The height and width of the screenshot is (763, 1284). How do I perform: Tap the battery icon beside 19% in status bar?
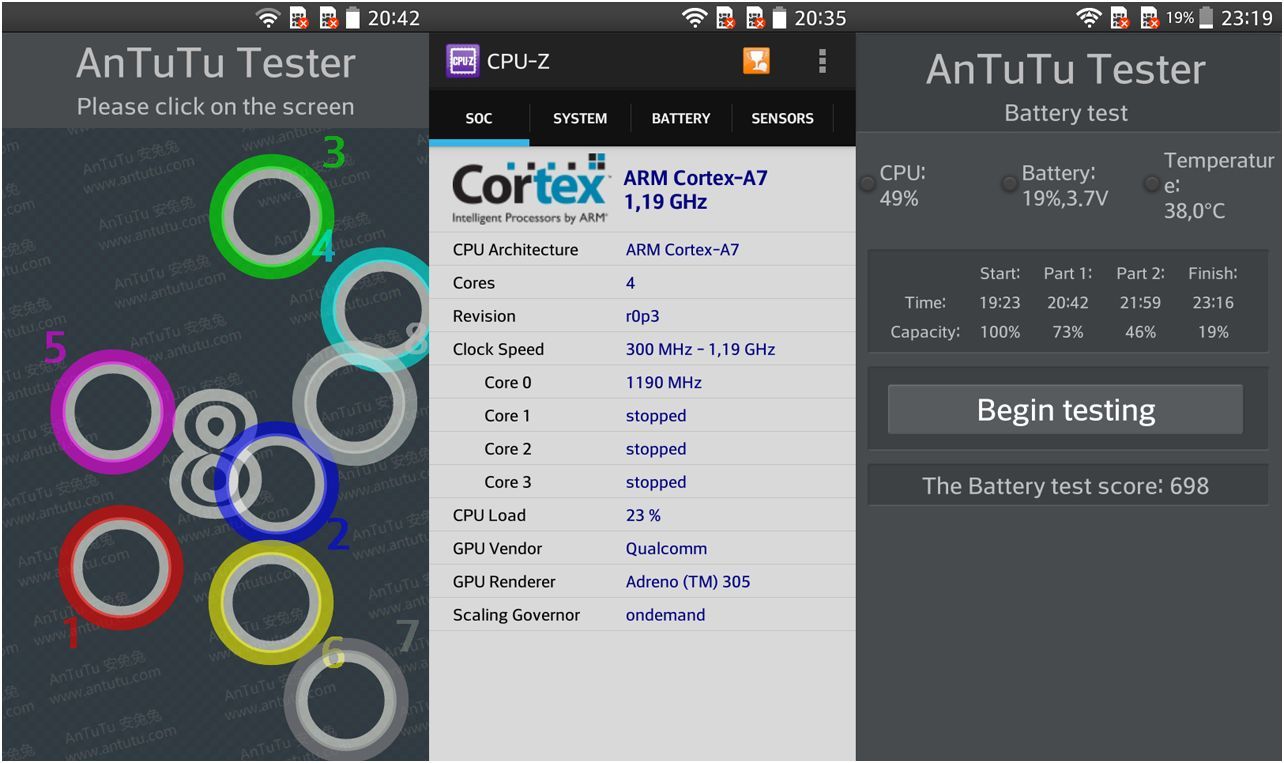[x=1208, y=18]
